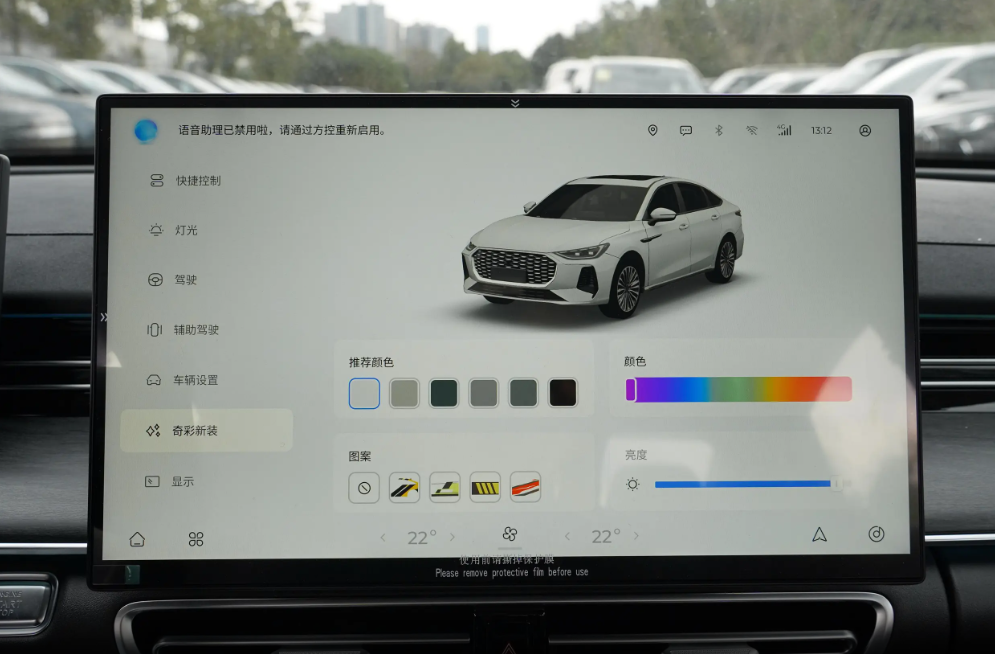Select the yellow-black hazard bars pattern
Image resolution: width=995 pixels, height=654 pixels.
coord(485,488)
